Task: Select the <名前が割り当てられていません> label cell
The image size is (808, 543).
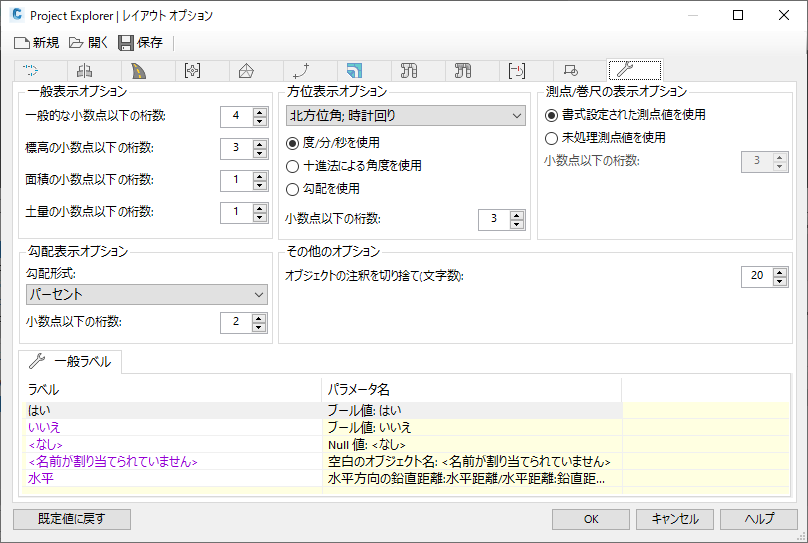Action: (173, 462)
